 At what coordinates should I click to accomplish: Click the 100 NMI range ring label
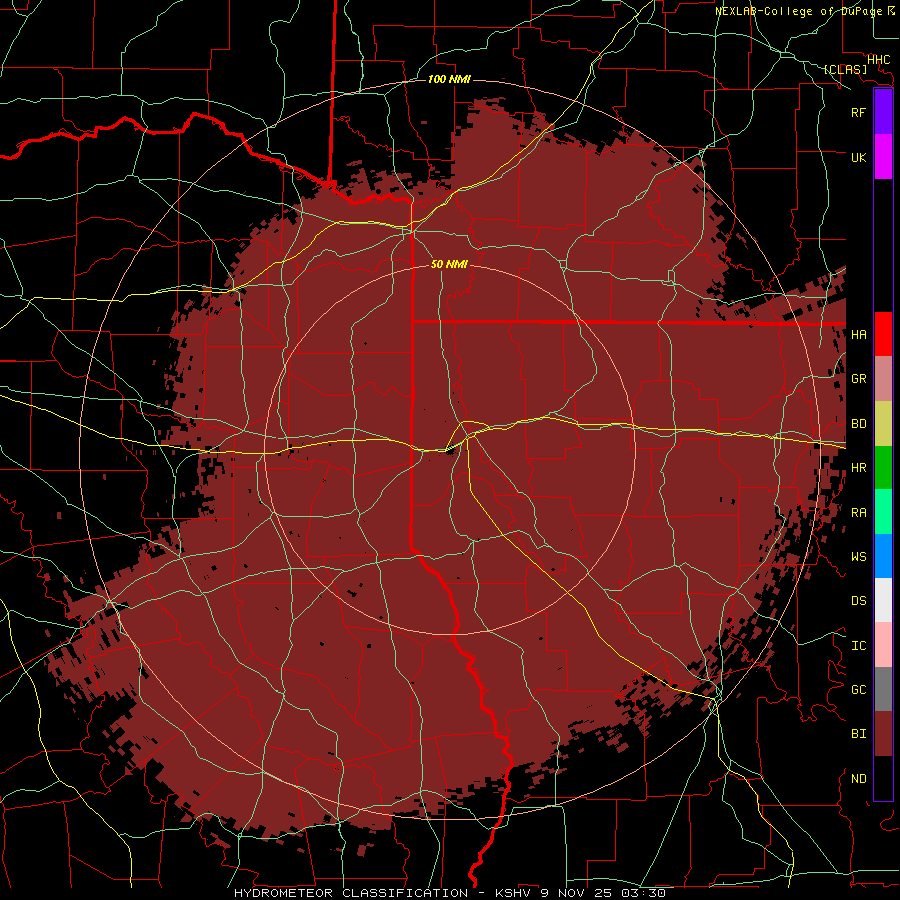coord(449,79)
